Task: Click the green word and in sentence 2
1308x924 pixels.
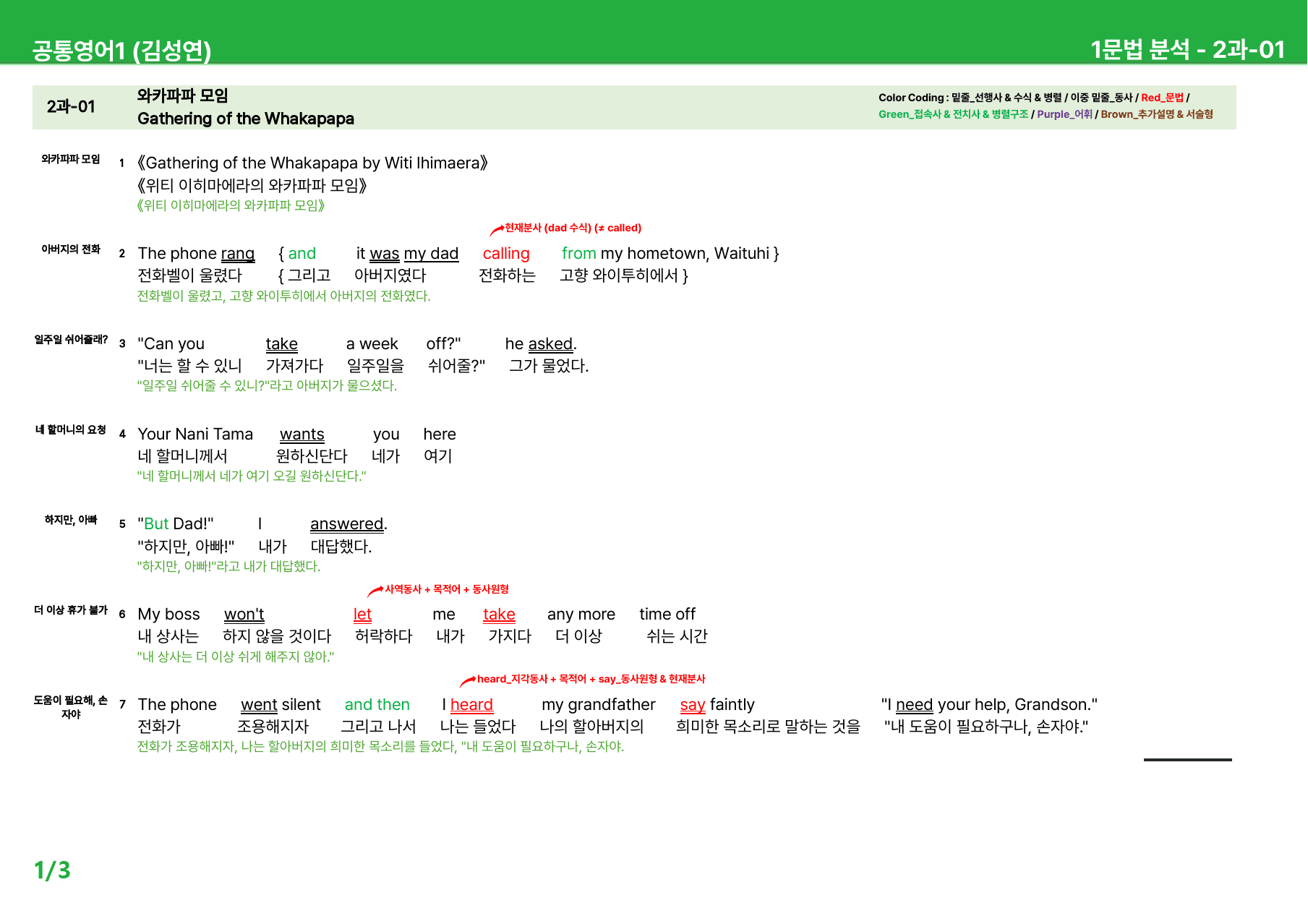Action: click(302, 254)
